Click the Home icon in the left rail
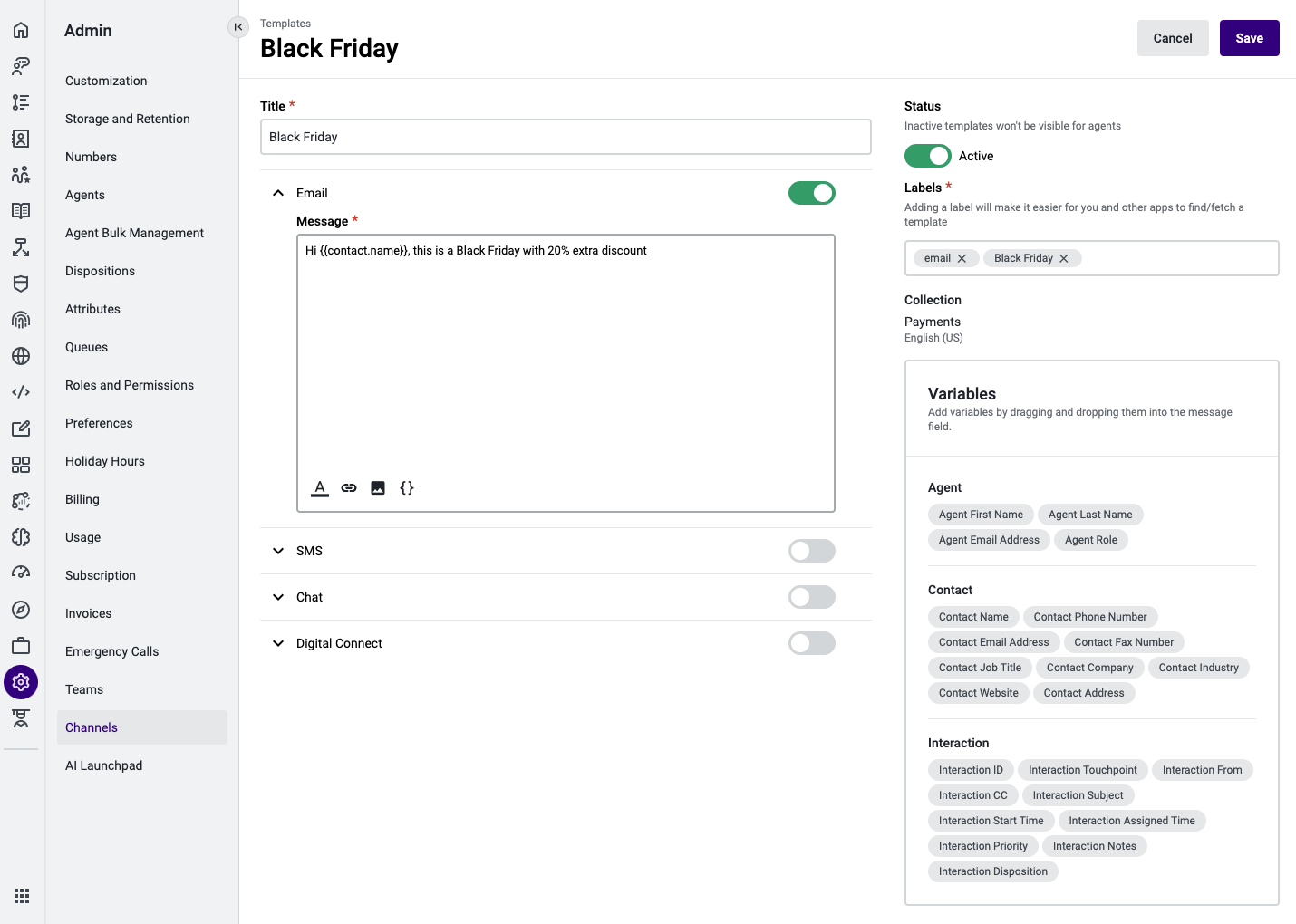 pos(21,29)
